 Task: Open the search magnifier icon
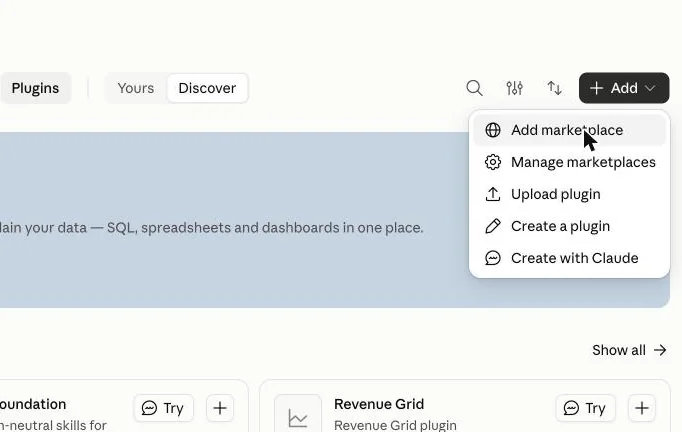click(474, 88)
